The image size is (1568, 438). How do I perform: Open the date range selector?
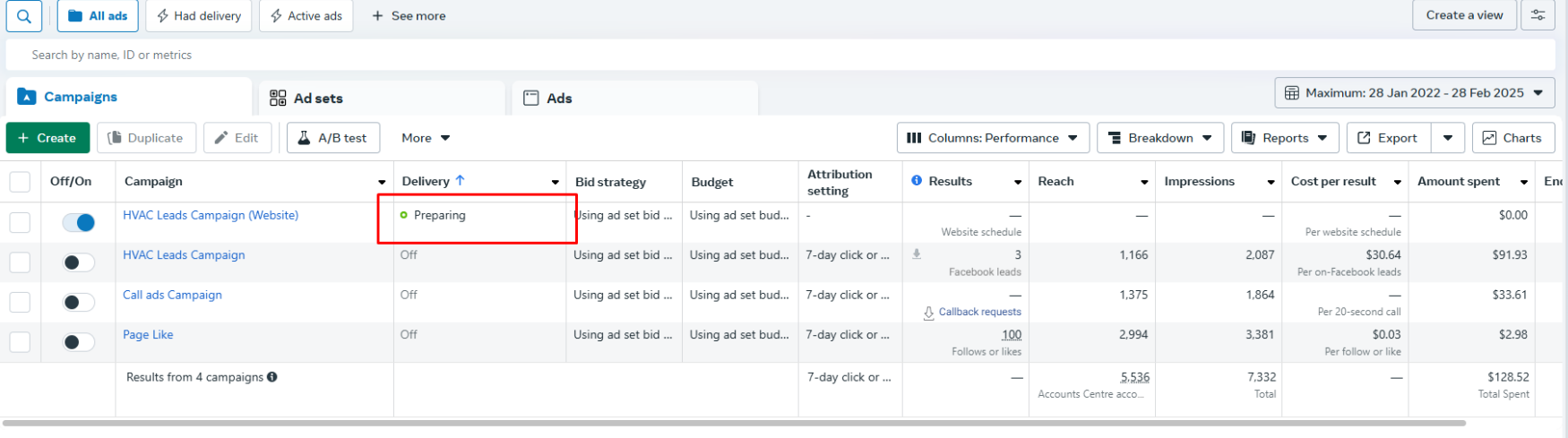pyautogui.click(x=1414, y=93)
